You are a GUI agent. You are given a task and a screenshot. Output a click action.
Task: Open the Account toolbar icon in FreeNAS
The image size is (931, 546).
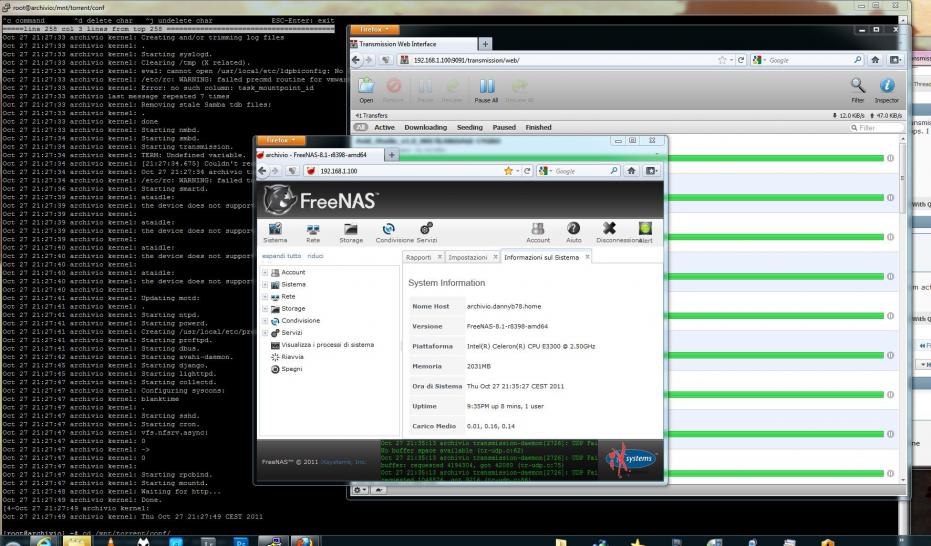(538, 233)
